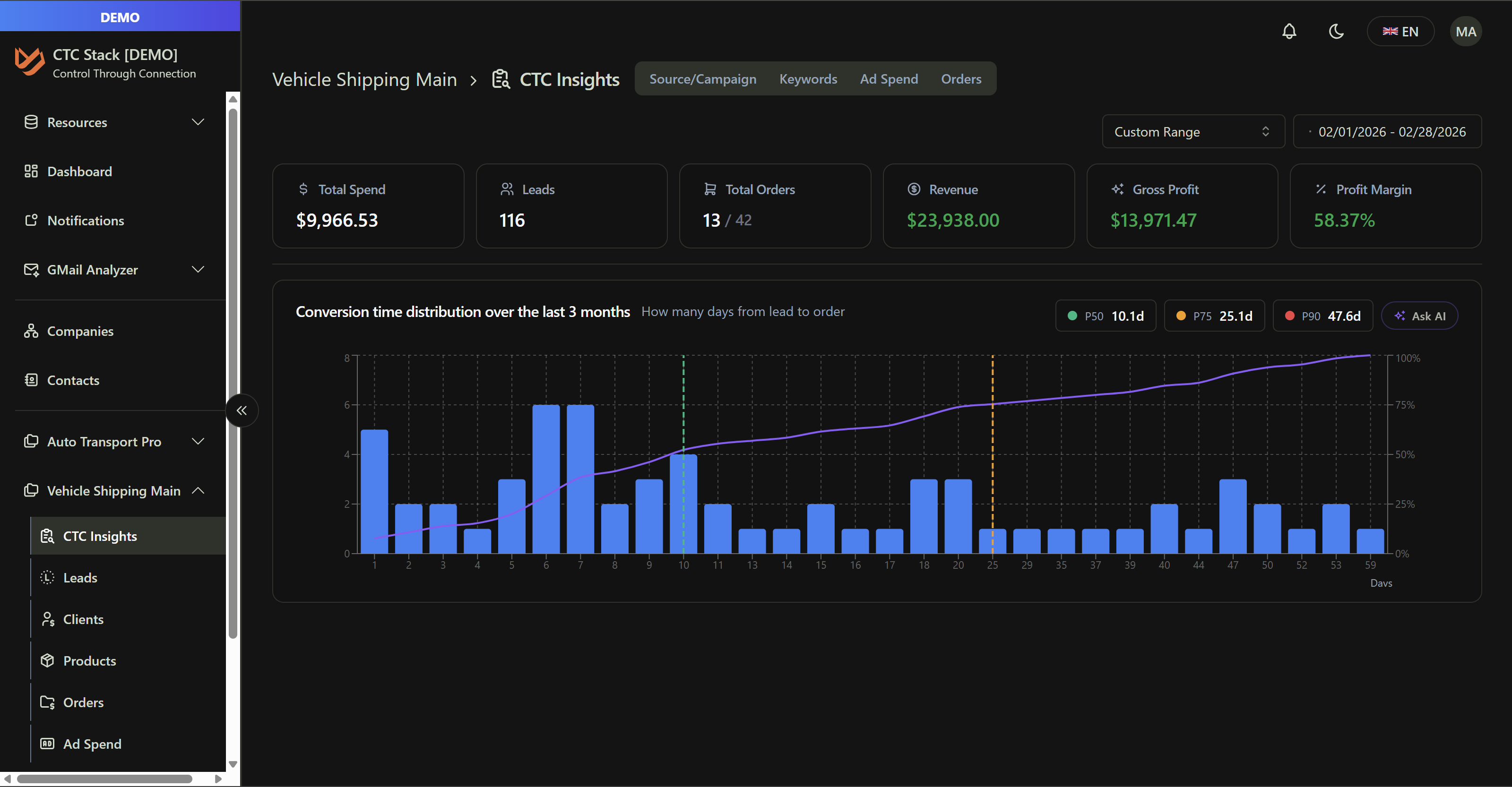This screenshot has height=787, width=1512.
Task: Toggle dark mode with the moon icon
Action: click(1336, 31)
